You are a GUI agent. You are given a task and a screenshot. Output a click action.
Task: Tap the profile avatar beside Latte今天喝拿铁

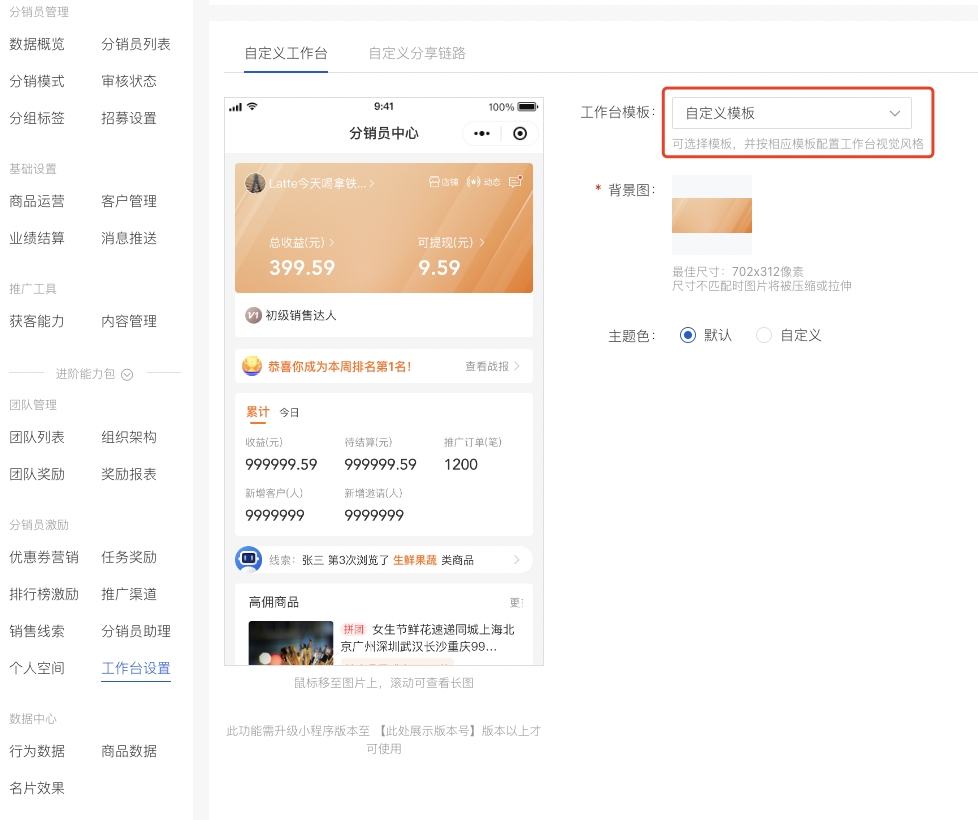(254, 183)
